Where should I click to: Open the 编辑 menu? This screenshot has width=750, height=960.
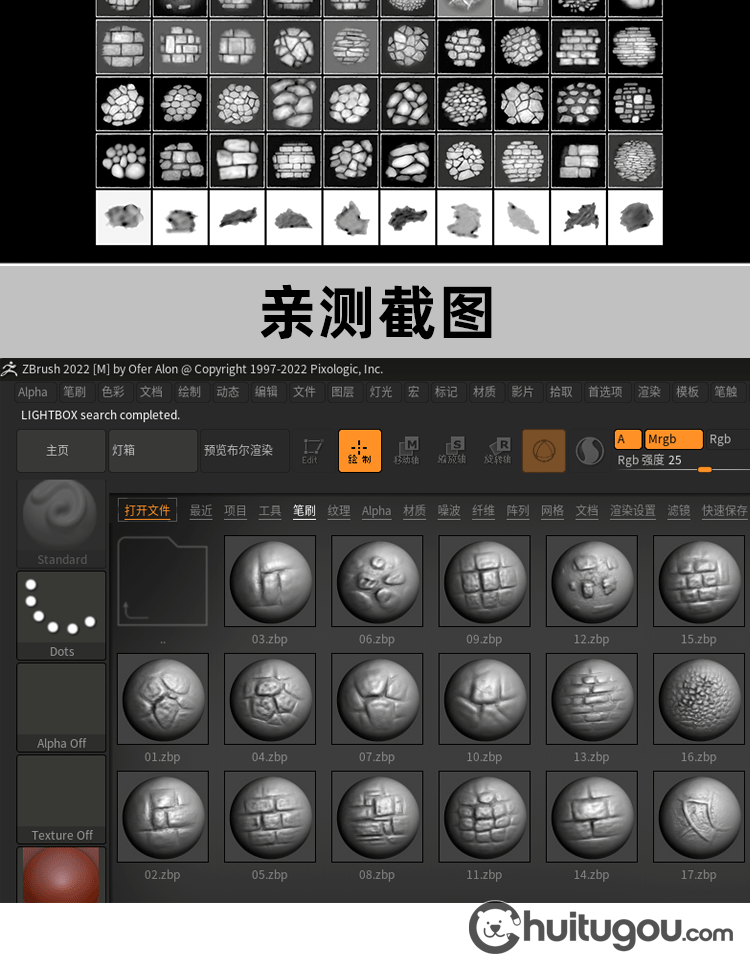point(266,392)
